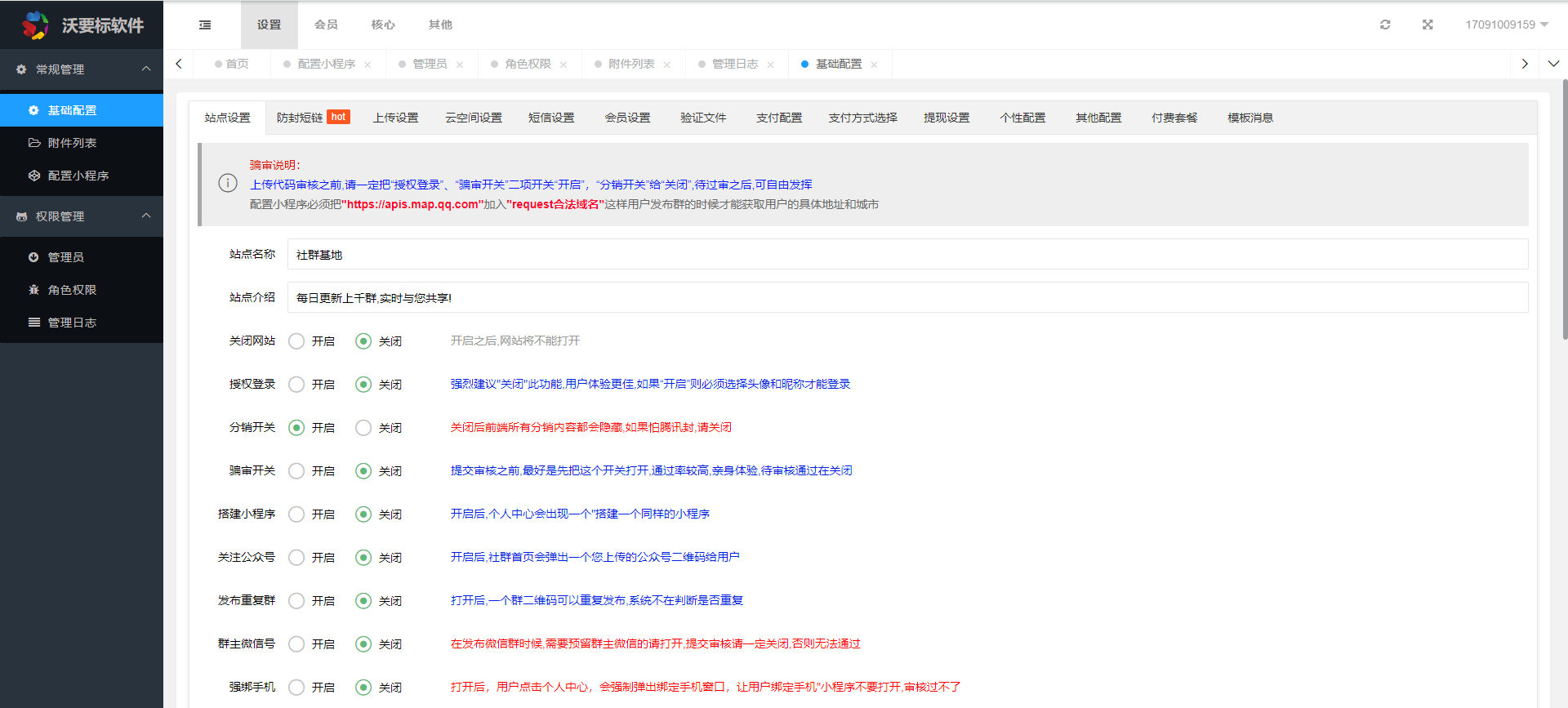The width and height of the screenshot is (1568, 708).
Task: Click the info icon in the notice box
Action: pyautogui.click(x=228, y=184)
